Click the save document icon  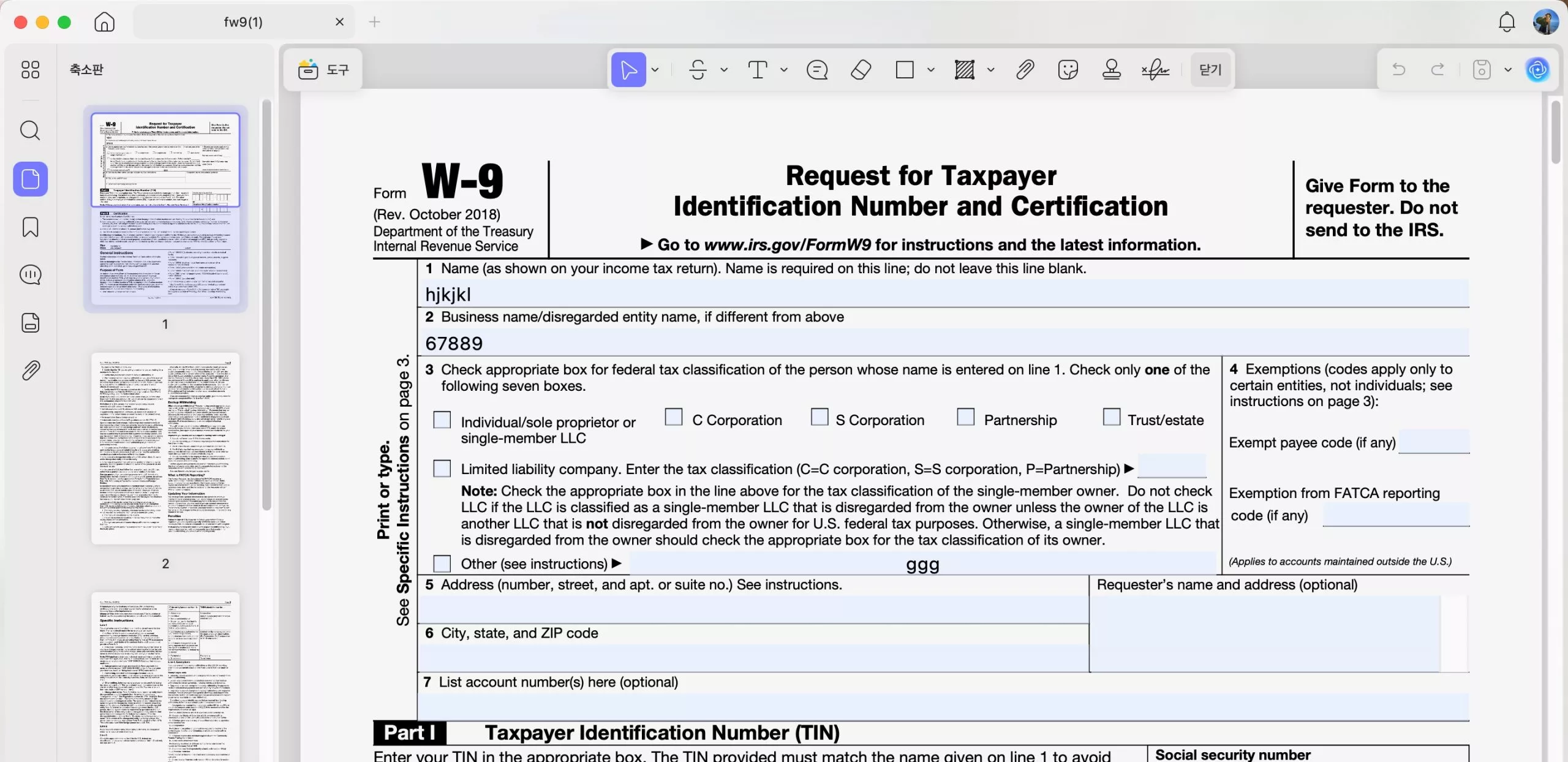[1482, 70]
